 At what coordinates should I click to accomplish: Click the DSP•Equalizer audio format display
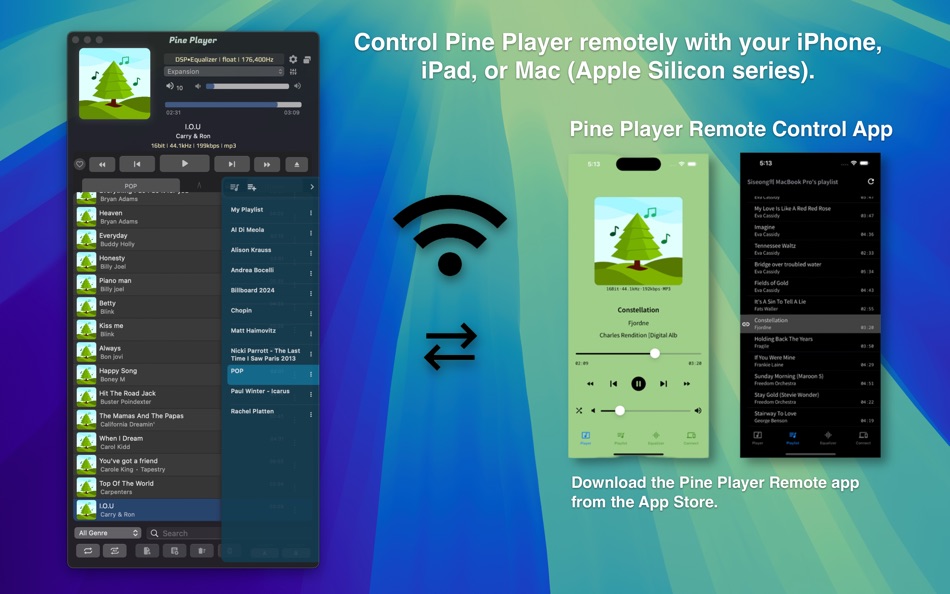click(224, 59)
